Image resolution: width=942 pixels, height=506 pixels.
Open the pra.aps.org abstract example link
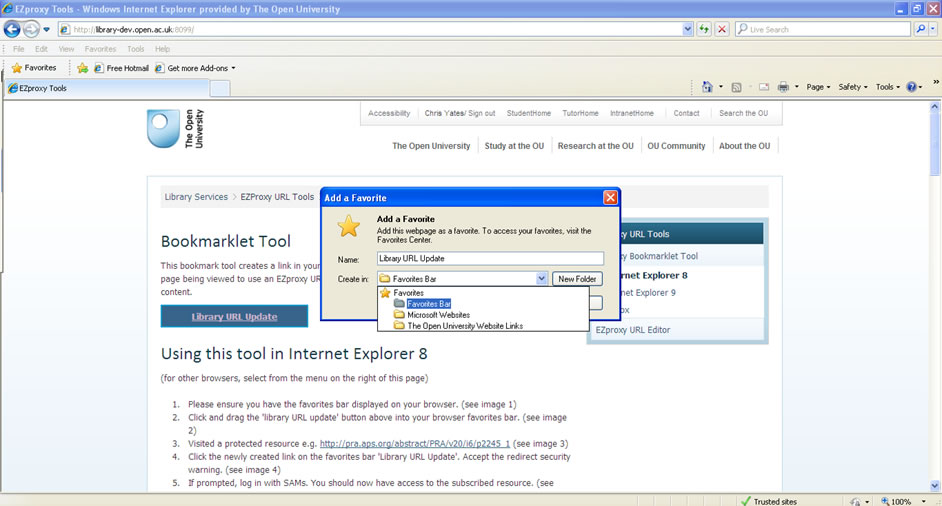pos(415,444)
